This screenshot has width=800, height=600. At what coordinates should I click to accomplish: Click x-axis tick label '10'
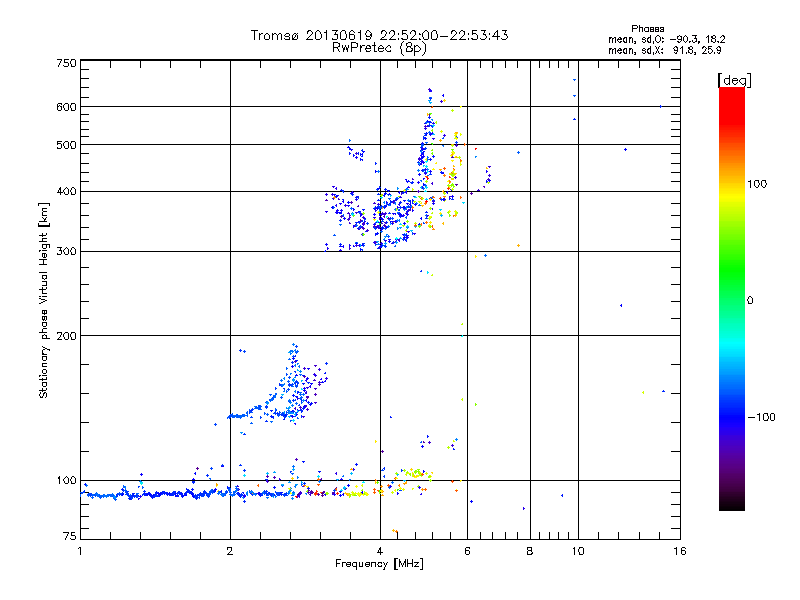(578, 551)
